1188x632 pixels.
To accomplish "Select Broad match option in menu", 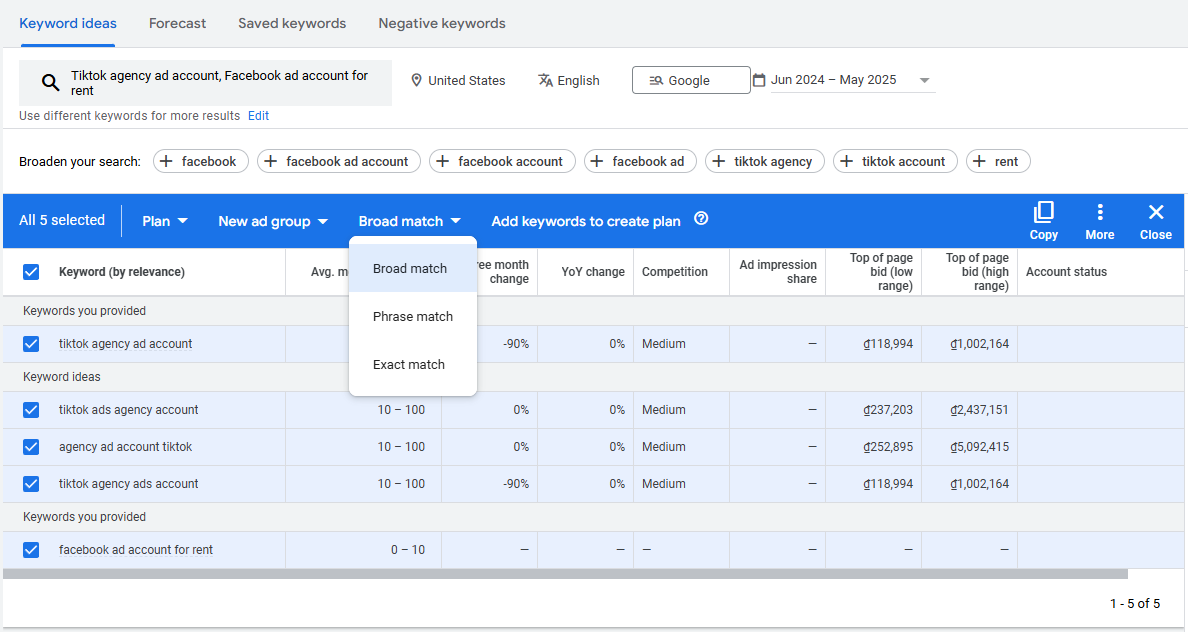I will [413, 268].
